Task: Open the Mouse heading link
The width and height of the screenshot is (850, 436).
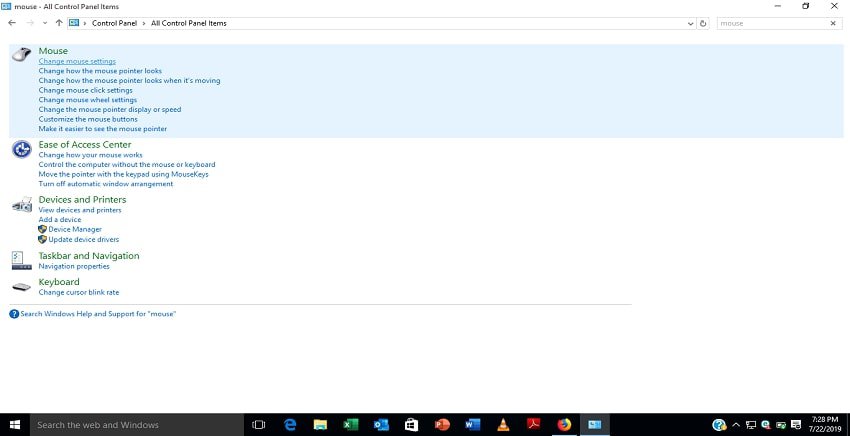Action: click(x=53, y=51)
